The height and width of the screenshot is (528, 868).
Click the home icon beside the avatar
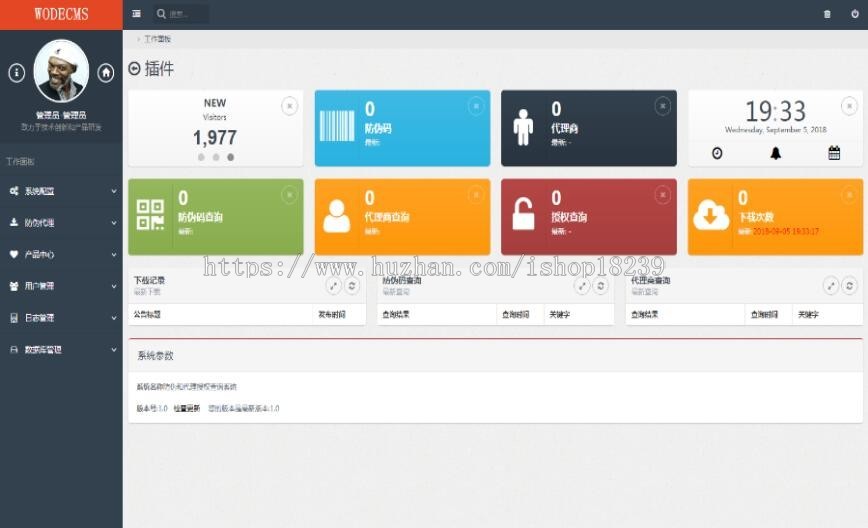(x=106, y=73)
